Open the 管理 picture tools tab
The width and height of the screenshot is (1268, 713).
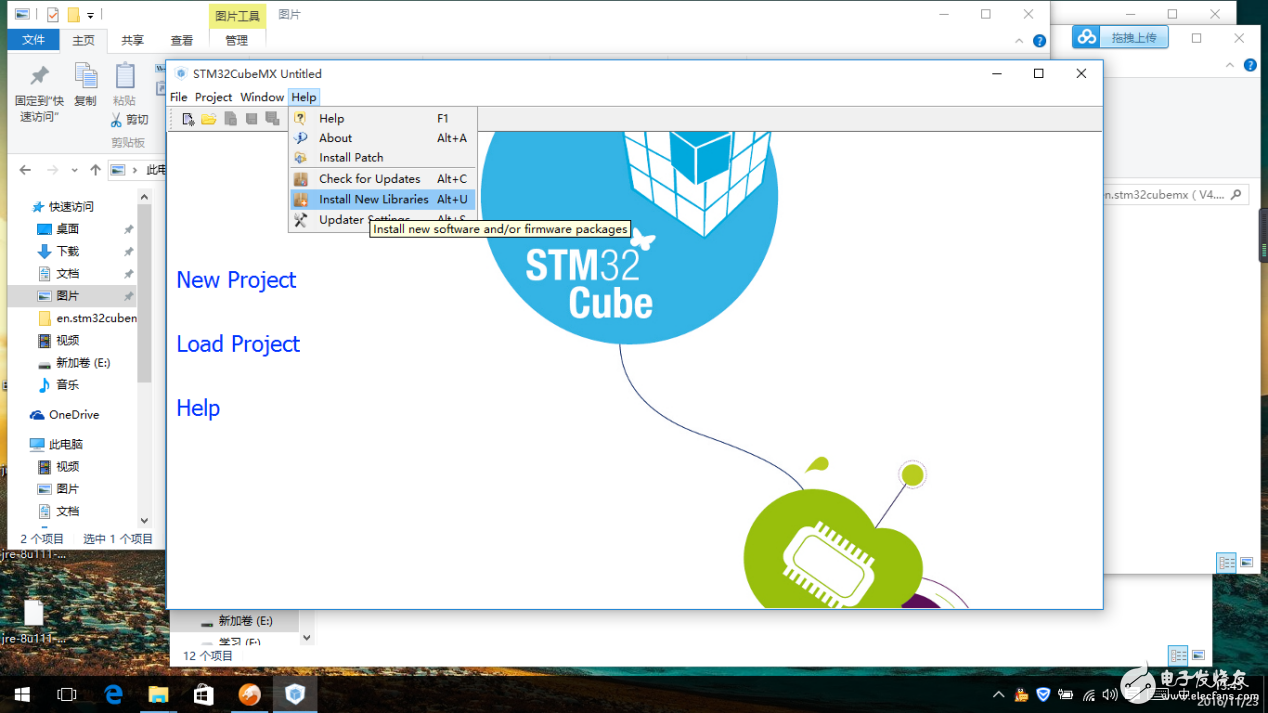tap(237, 40)
